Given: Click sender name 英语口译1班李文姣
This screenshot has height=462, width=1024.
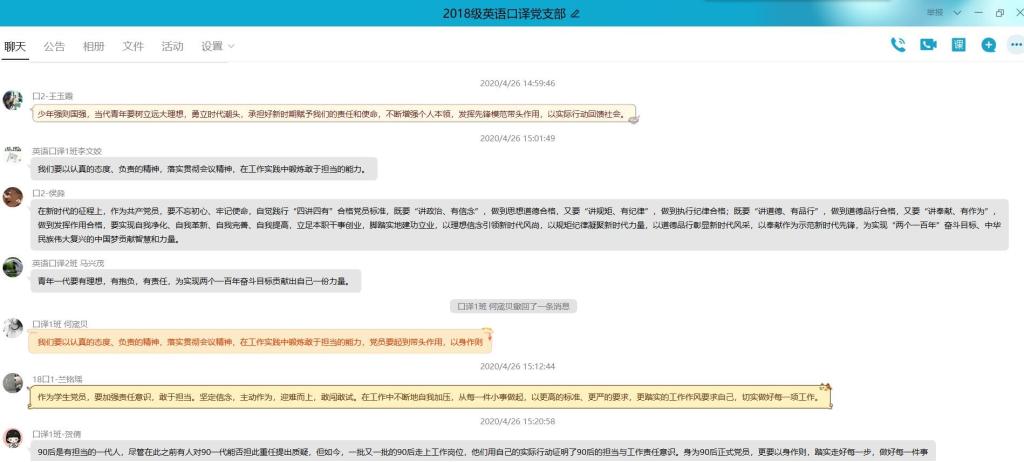Looking at the screenshot, I should pyautogui.click(x=67, y=151).
